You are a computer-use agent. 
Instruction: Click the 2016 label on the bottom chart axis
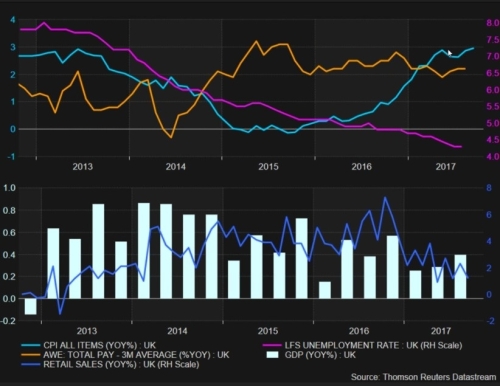click(x=359, y=331)
